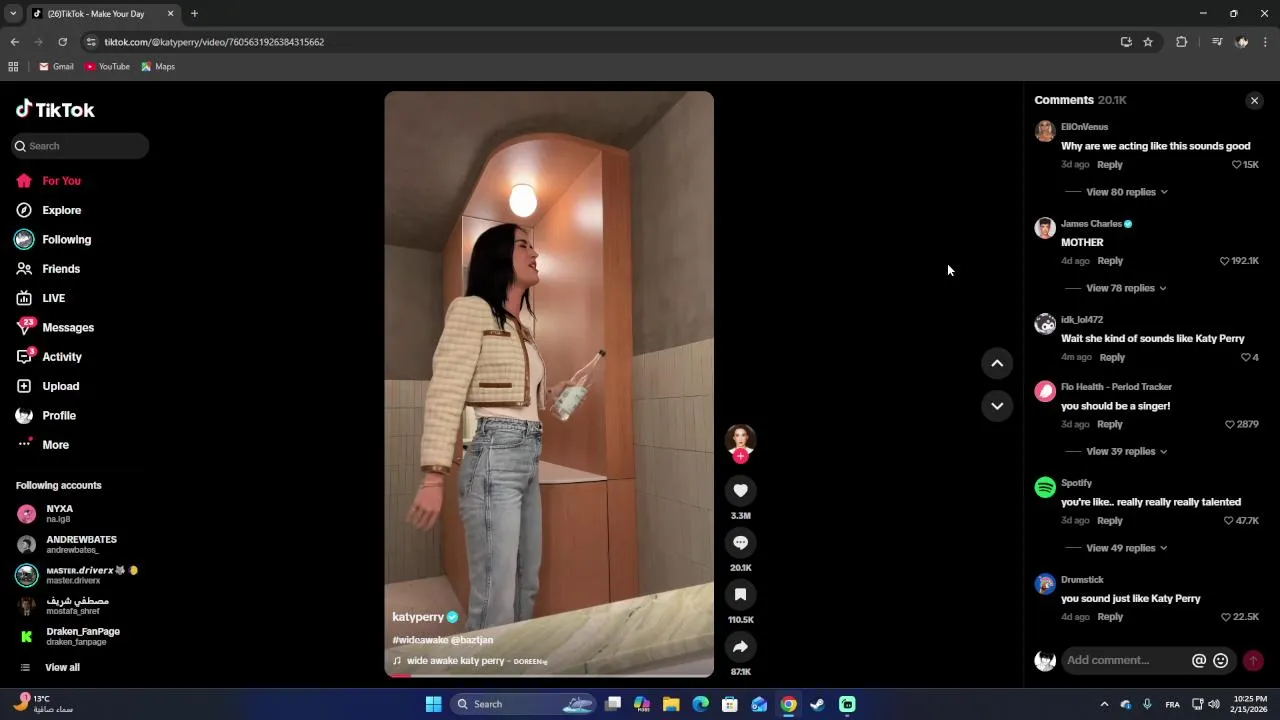1280x720 pixels.
Task: Open James Charles commenter avatar
Action: pyautogui.click(x=1045, y=228)
